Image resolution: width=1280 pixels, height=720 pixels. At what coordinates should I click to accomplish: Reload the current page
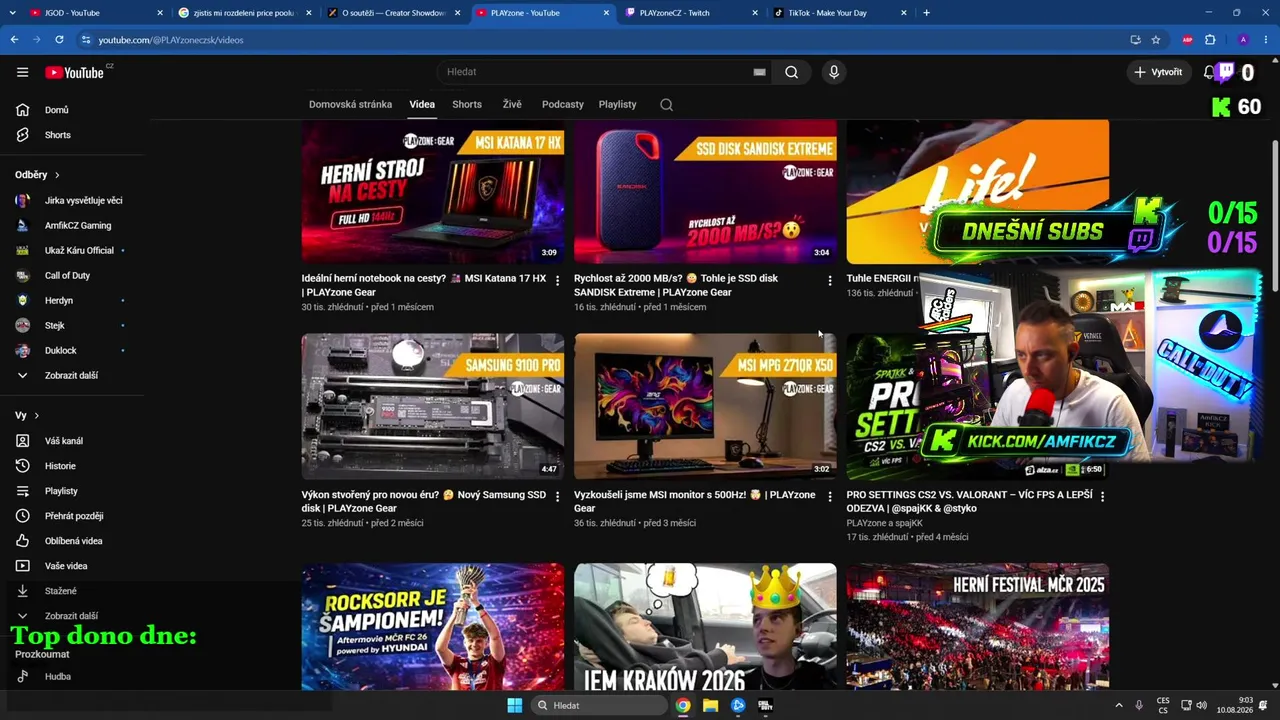[x=59, y=40]
